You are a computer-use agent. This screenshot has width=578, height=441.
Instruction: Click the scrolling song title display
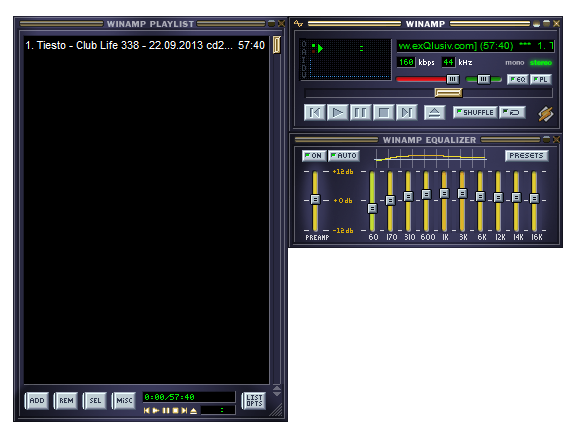click(476, 46)
